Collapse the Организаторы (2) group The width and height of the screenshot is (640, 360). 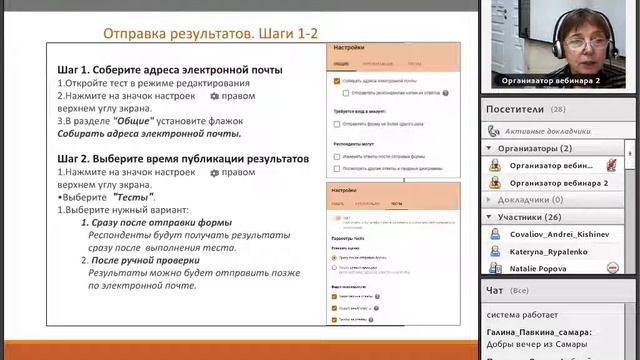coord(489,148)
